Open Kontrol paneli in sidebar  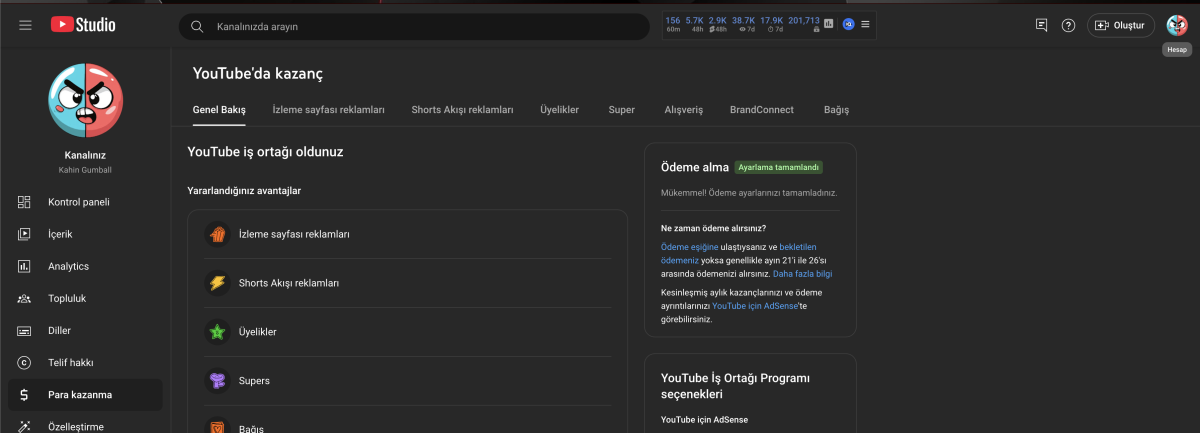[x=85, y=202]
